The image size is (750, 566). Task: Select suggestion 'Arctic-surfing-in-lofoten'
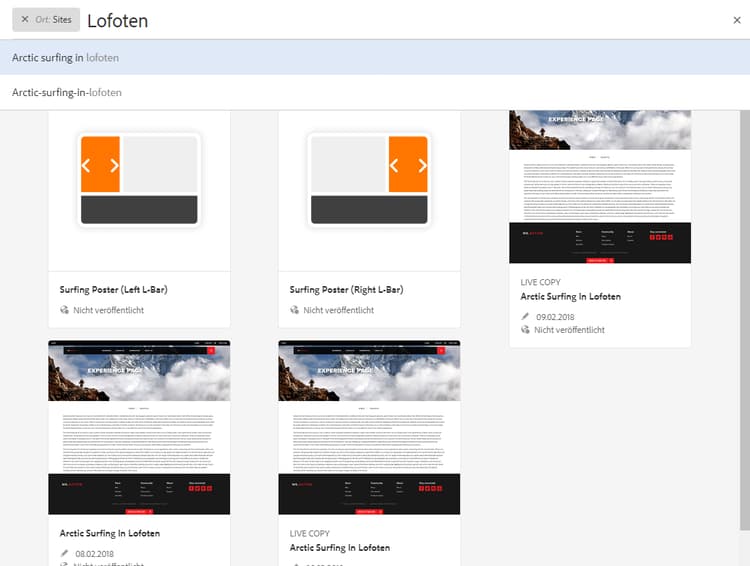tap(375, 92)
